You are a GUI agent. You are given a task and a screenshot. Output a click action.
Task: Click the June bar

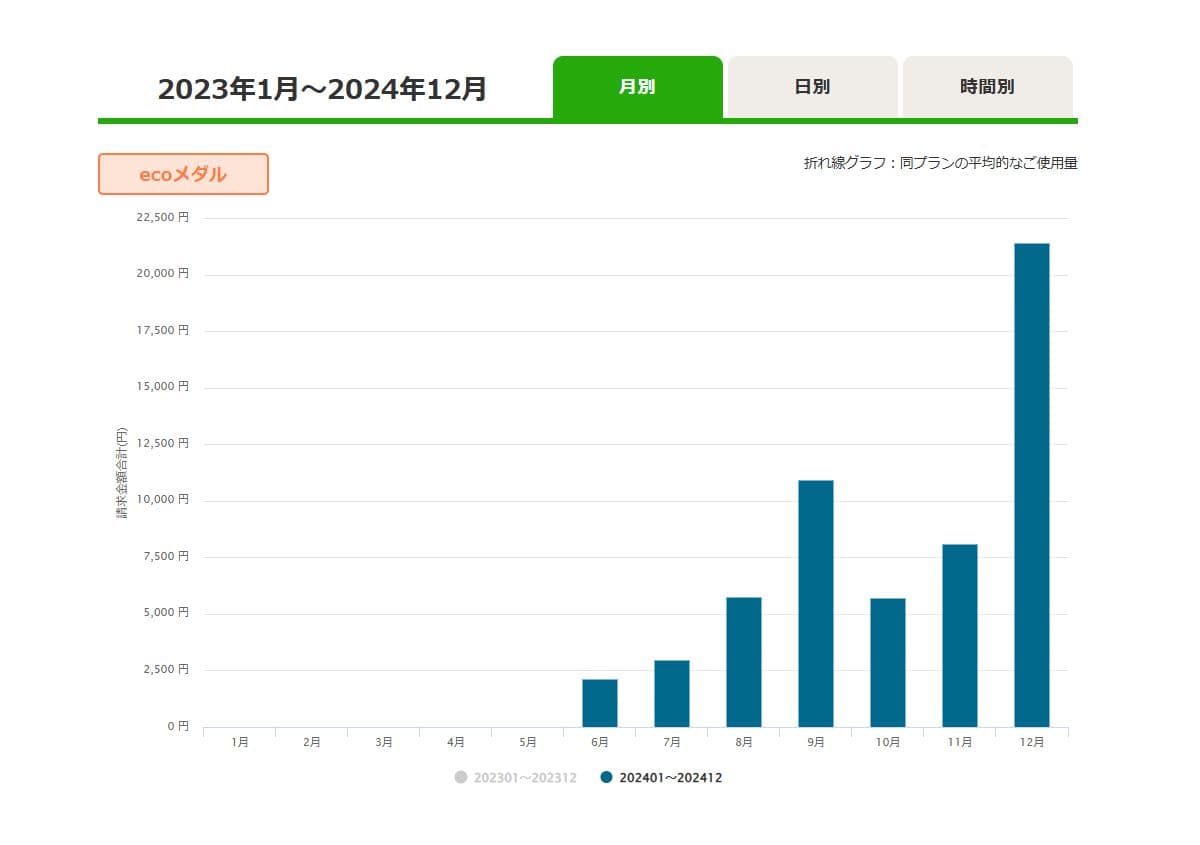(599, 703)
